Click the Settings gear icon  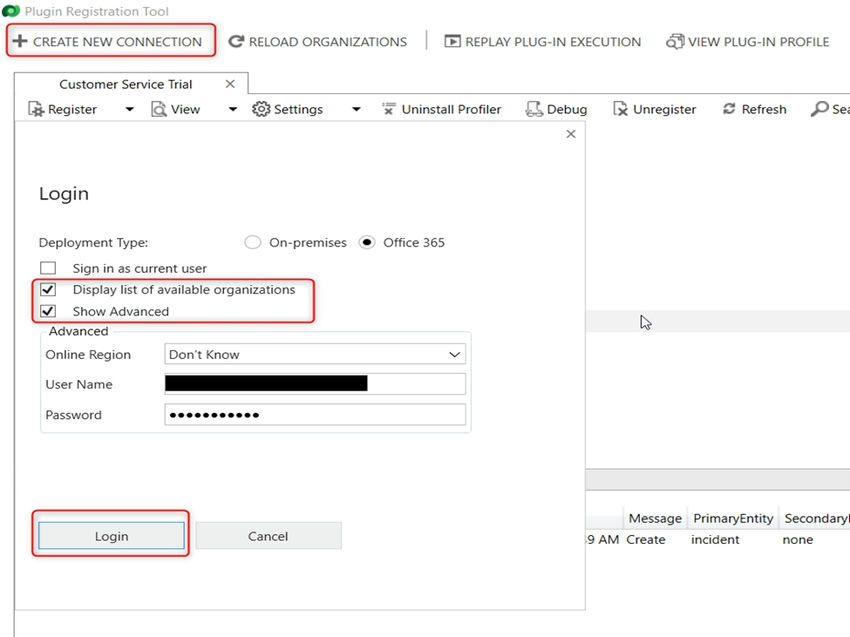[x=261, y=109]
